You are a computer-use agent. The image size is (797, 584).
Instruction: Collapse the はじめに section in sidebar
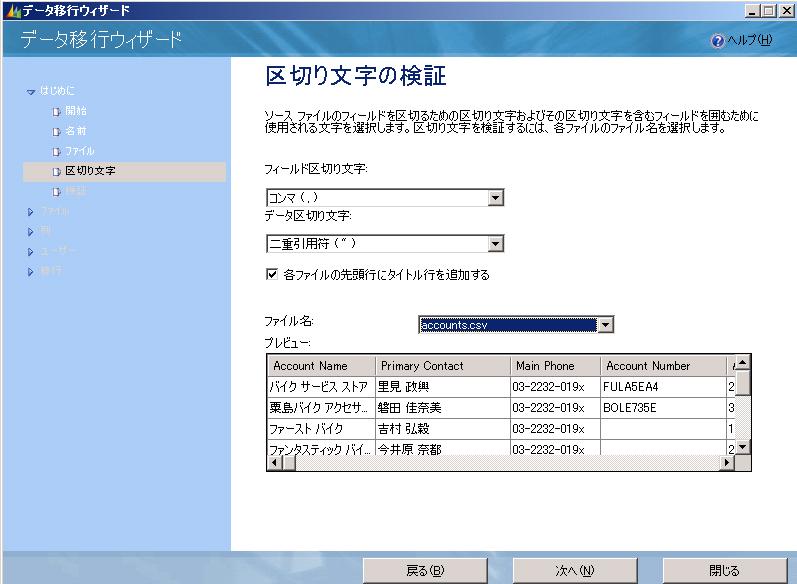pos(31,92)
